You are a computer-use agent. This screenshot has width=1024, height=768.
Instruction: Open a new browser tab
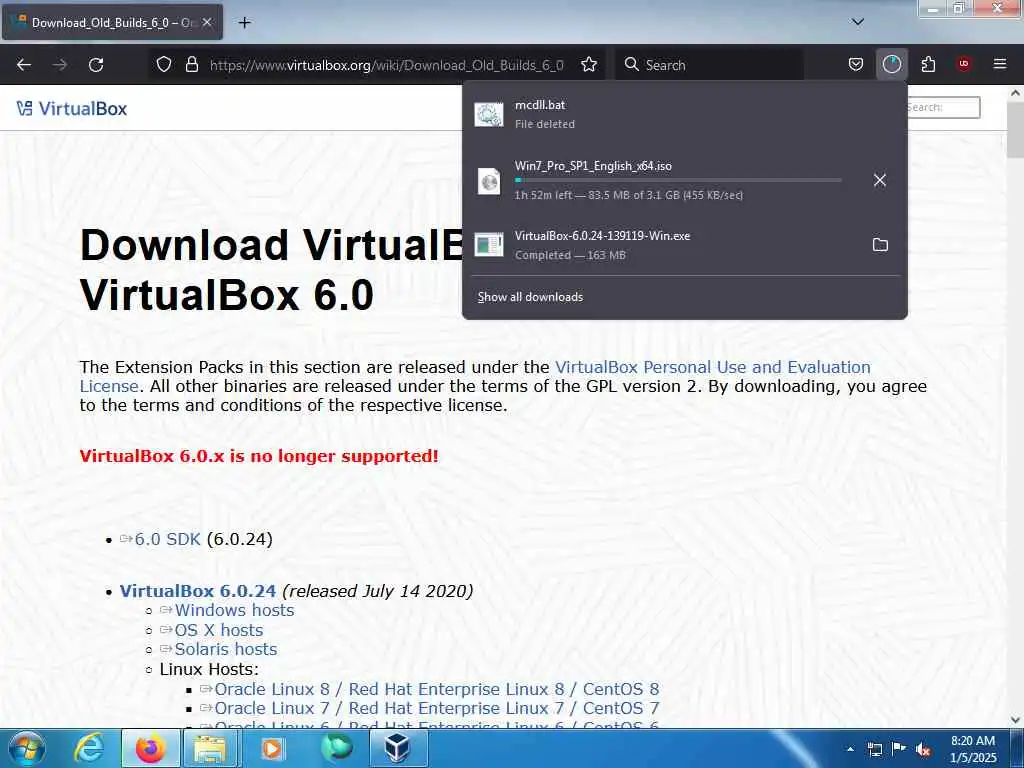pyautogui.click(x=244, y=23)
